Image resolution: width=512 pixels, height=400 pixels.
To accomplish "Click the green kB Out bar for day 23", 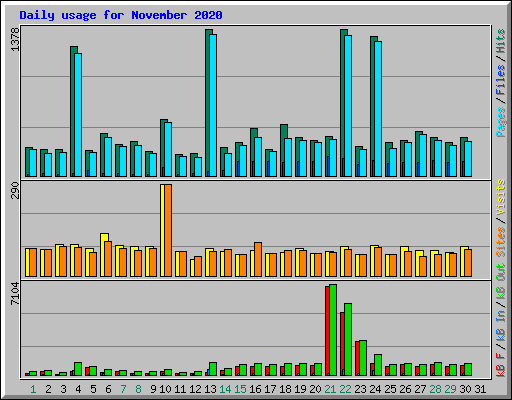I will point(363,358).
